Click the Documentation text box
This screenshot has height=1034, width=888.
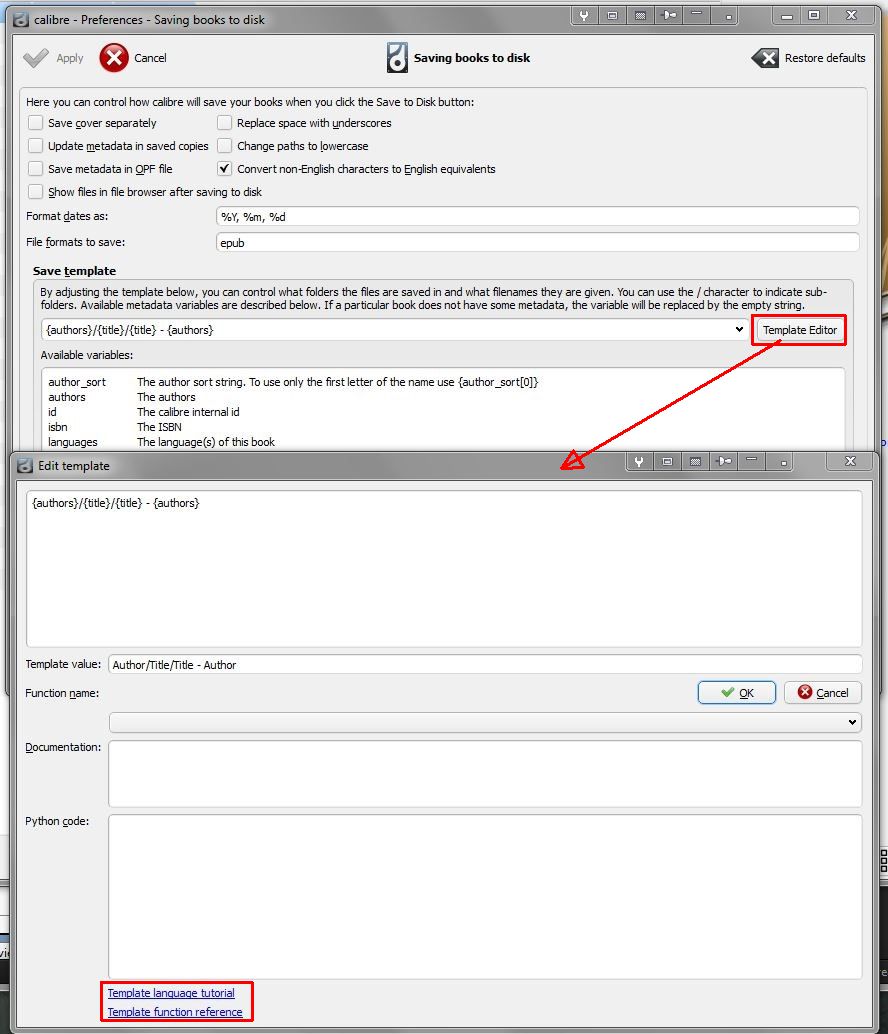(485, 774)
